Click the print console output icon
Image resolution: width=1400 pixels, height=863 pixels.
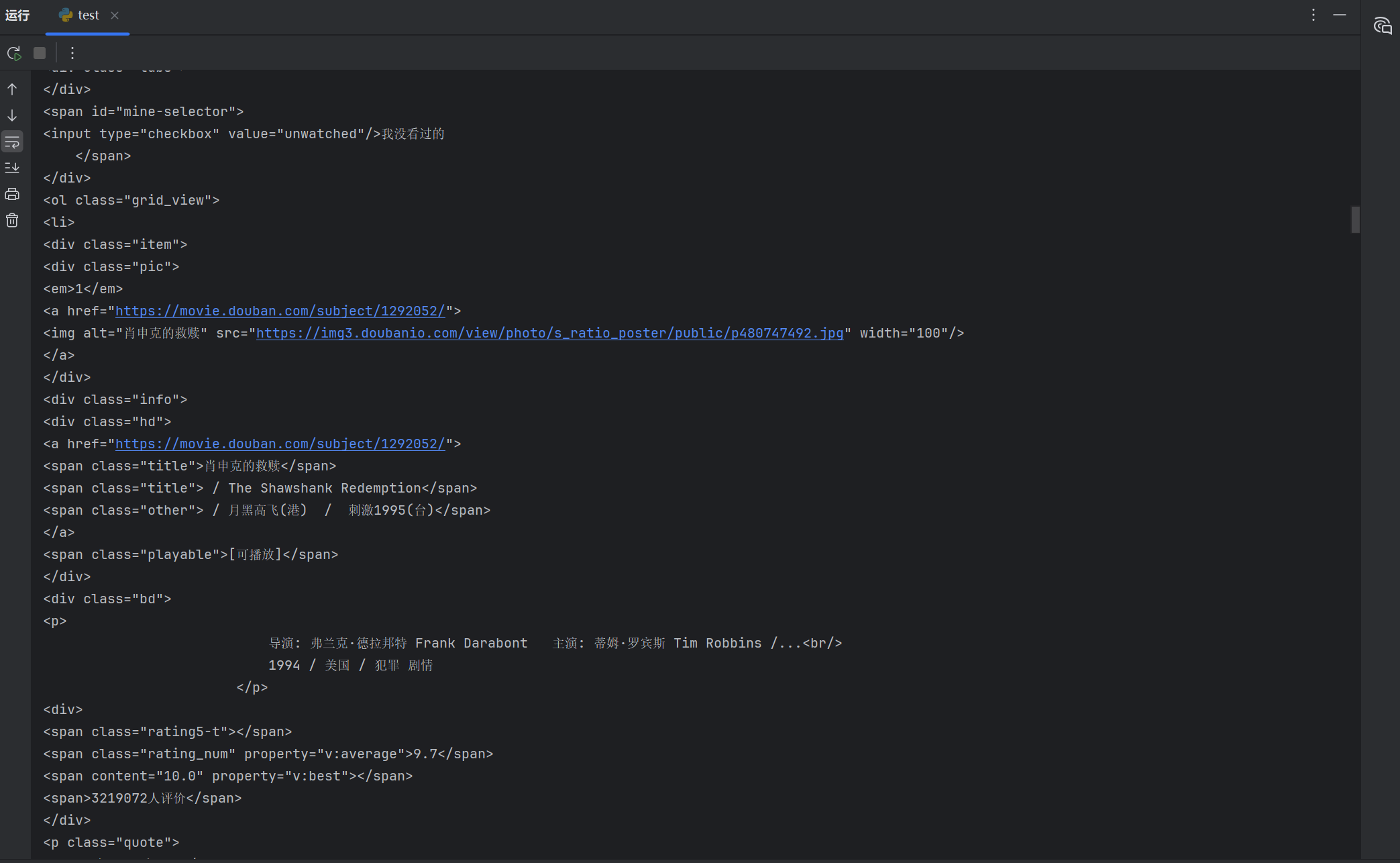tap(12, 195)
